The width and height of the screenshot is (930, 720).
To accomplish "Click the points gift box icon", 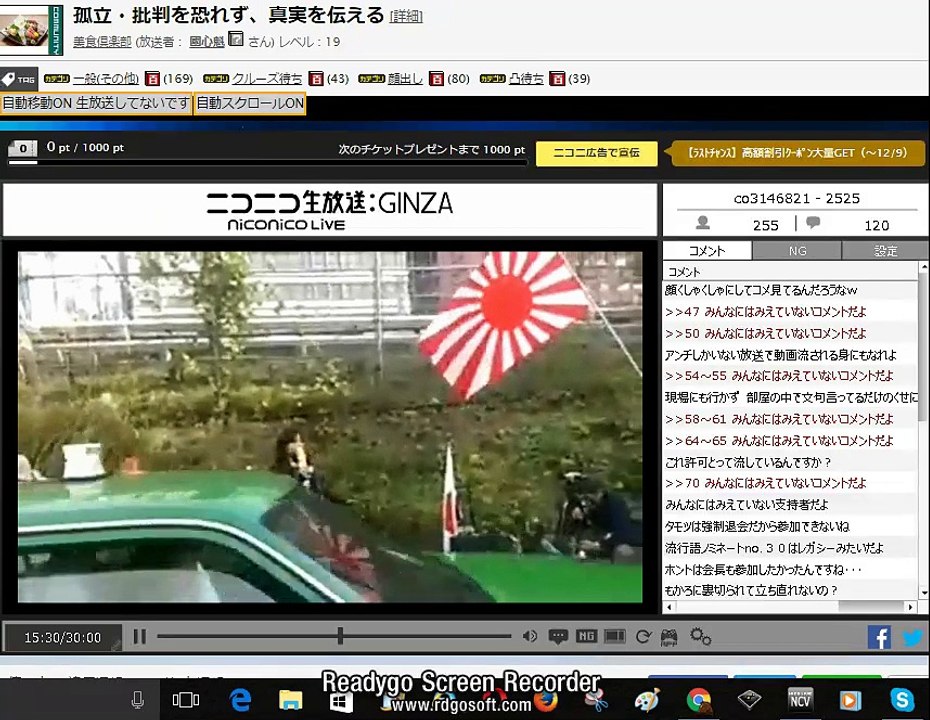I will (x=23, y=148).
